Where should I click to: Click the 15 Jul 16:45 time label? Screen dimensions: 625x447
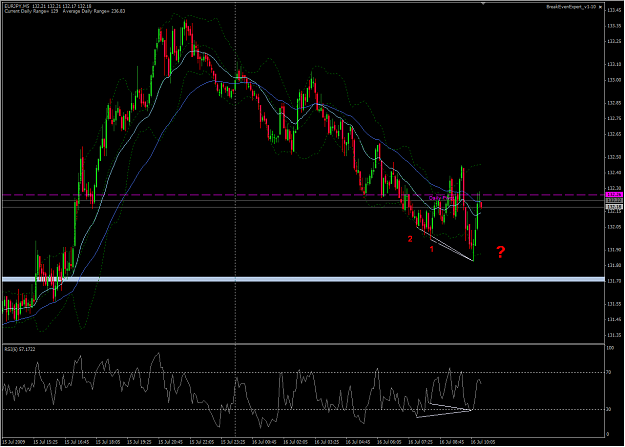(77, 442)
